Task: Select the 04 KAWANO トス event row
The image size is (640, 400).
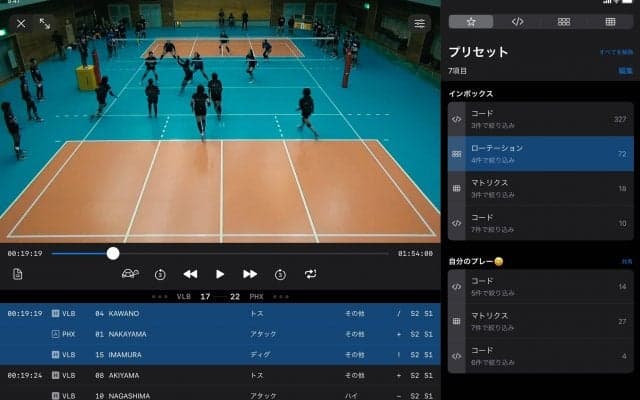Action: point(220,313)
